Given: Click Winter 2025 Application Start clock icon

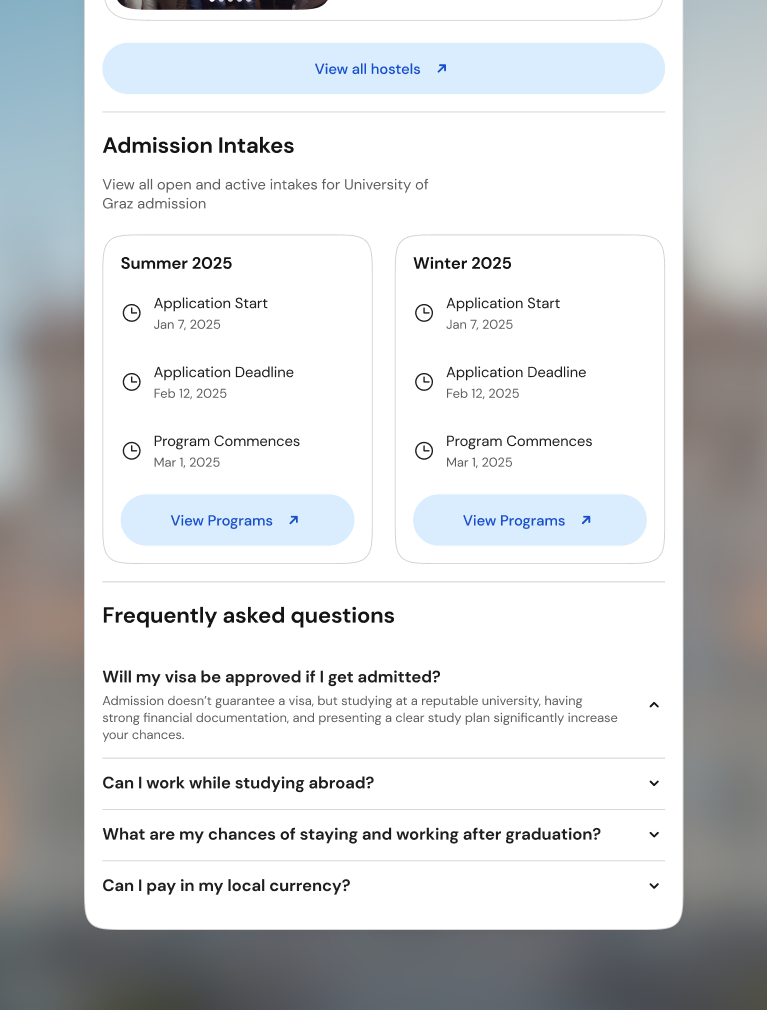Looking at the screenshot, I should (x=424, y=313).
